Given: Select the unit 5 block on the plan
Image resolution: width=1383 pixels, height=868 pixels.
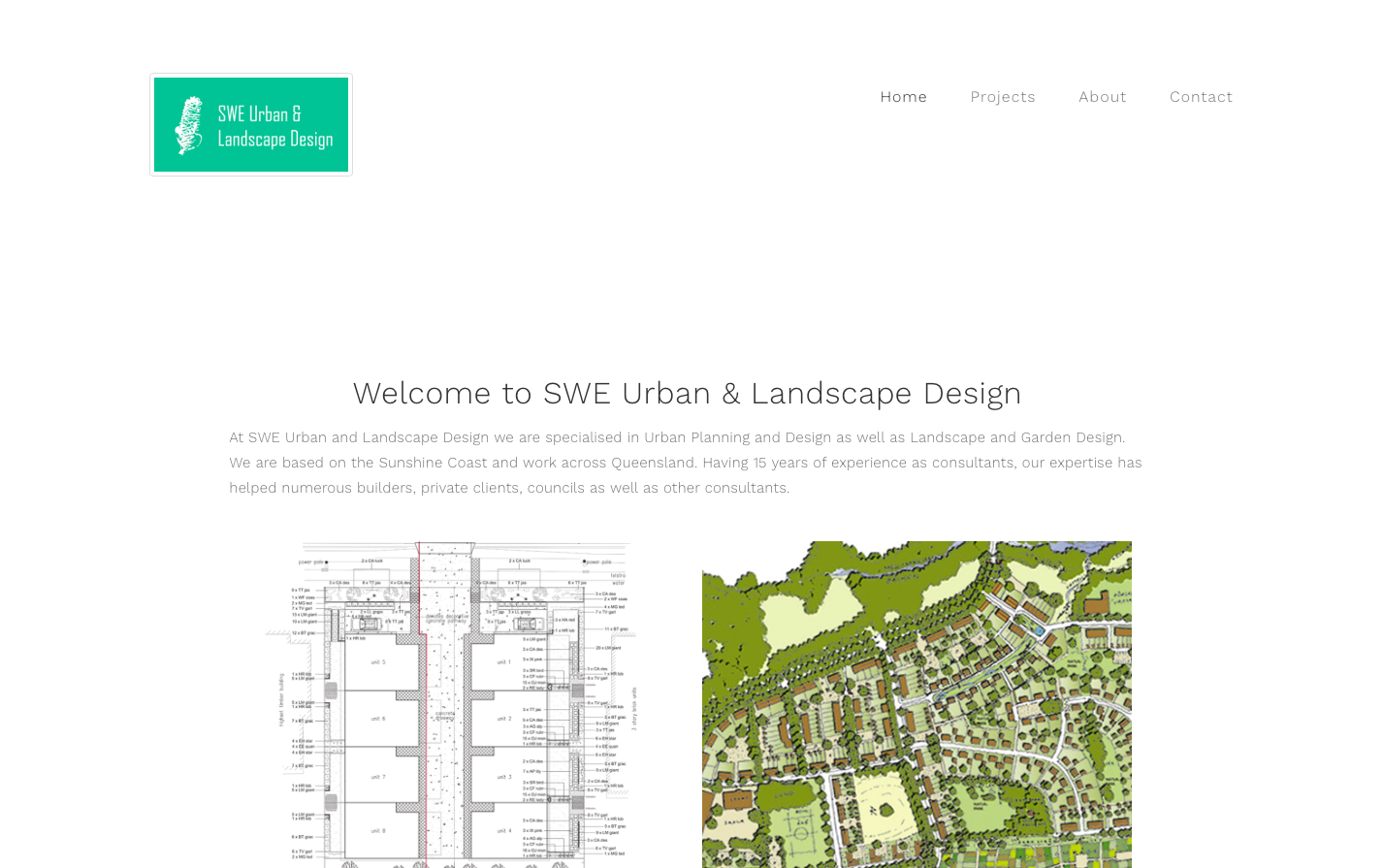Looking at the screenshot, I should click(378, 662).
